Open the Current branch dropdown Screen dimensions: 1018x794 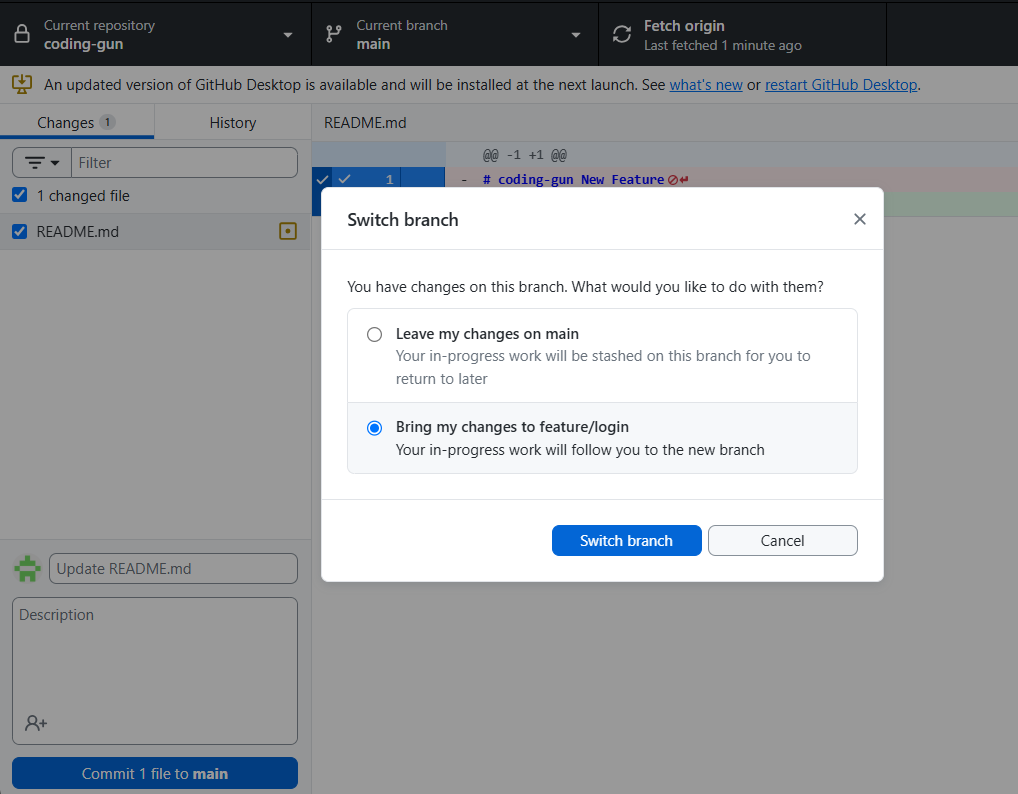(x=455, y=34)
